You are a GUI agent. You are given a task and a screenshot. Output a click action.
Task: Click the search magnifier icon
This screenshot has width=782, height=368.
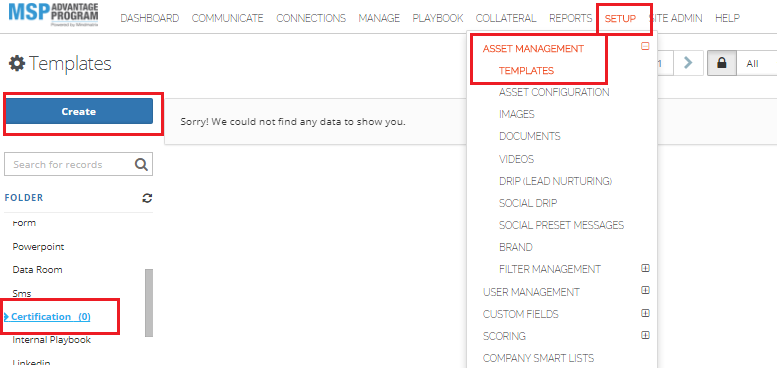tap(141, 165)
